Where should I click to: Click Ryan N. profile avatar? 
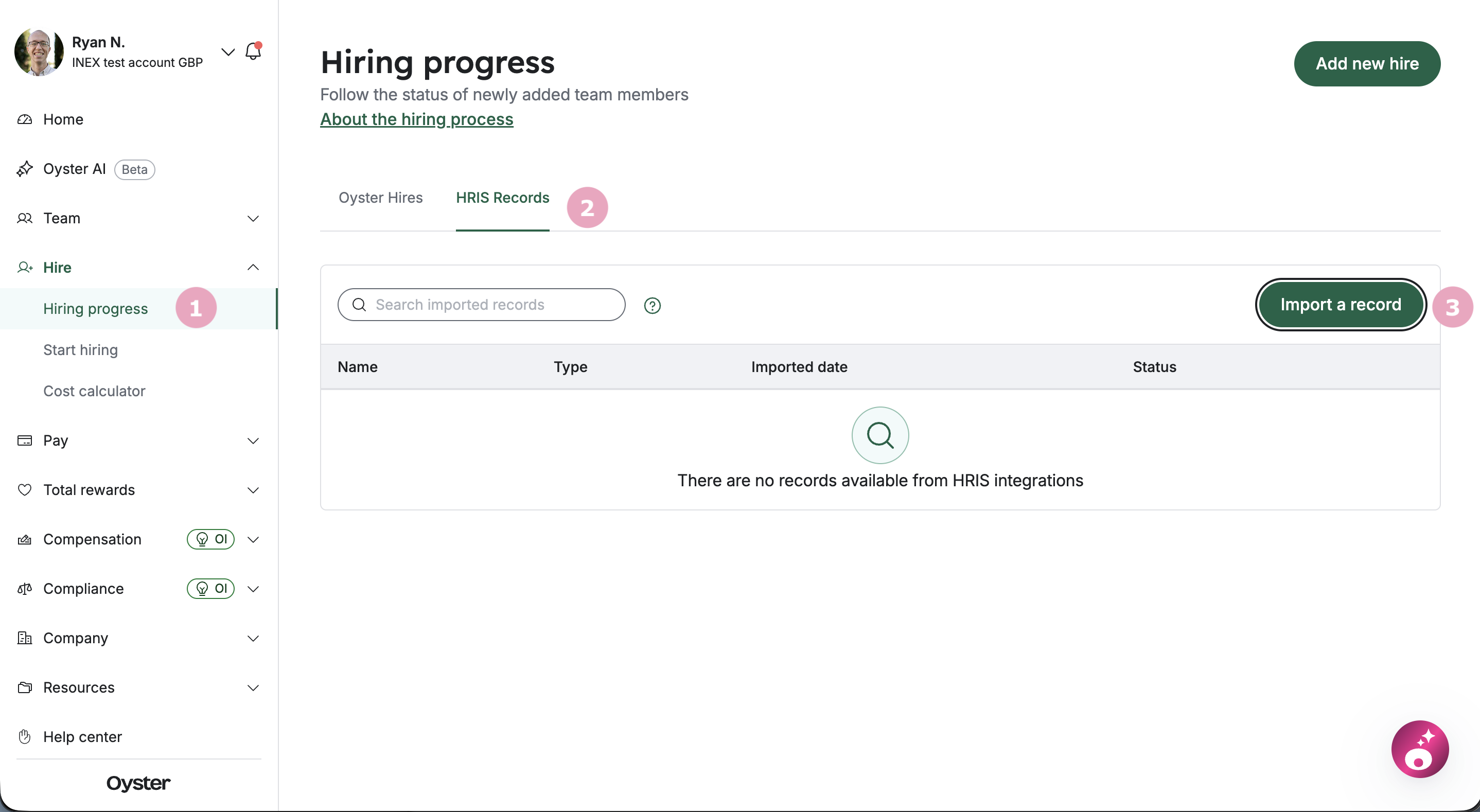tap(39, 52)
